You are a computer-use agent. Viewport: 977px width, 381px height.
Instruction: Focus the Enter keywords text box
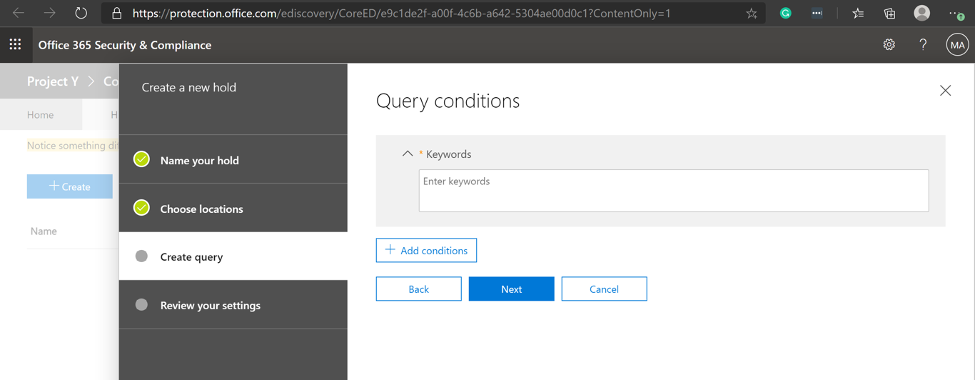(674, 190)
